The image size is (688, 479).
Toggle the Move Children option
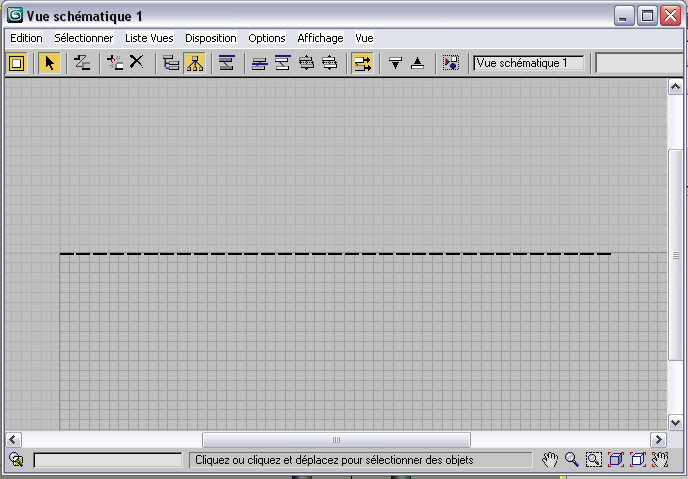pos(362,63)
